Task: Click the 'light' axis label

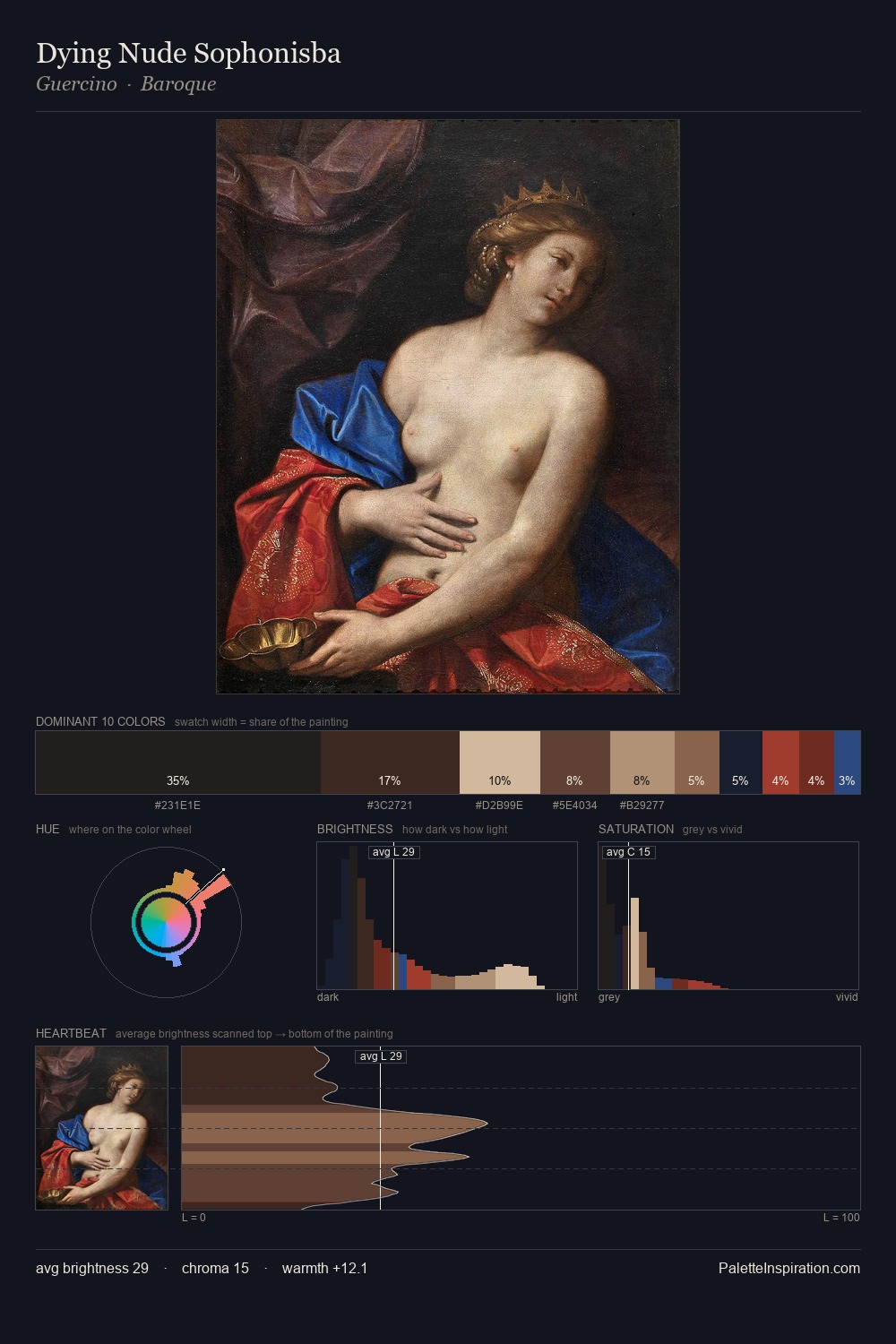Action: pos(567,996)
